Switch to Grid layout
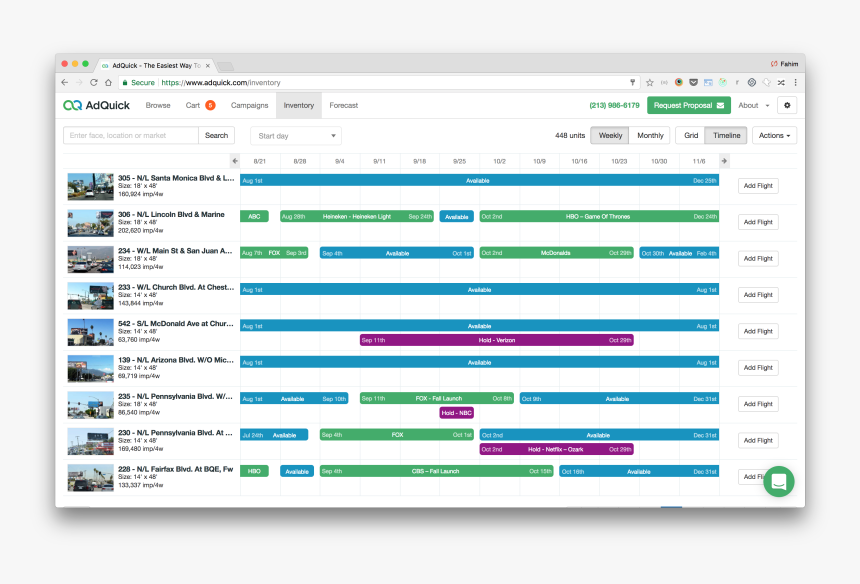The width and height of the screenshot is (860, 584). tap(691, 135)
